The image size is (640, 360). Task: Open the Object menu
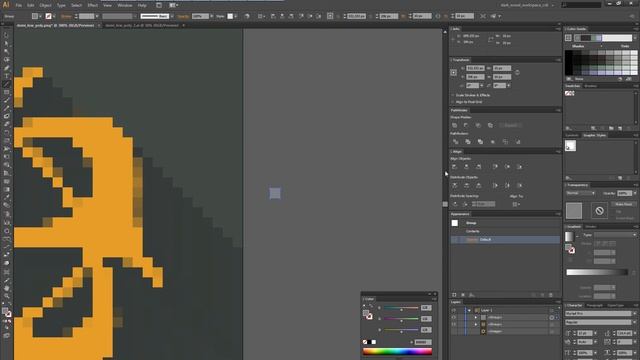[x=45, y=5]
